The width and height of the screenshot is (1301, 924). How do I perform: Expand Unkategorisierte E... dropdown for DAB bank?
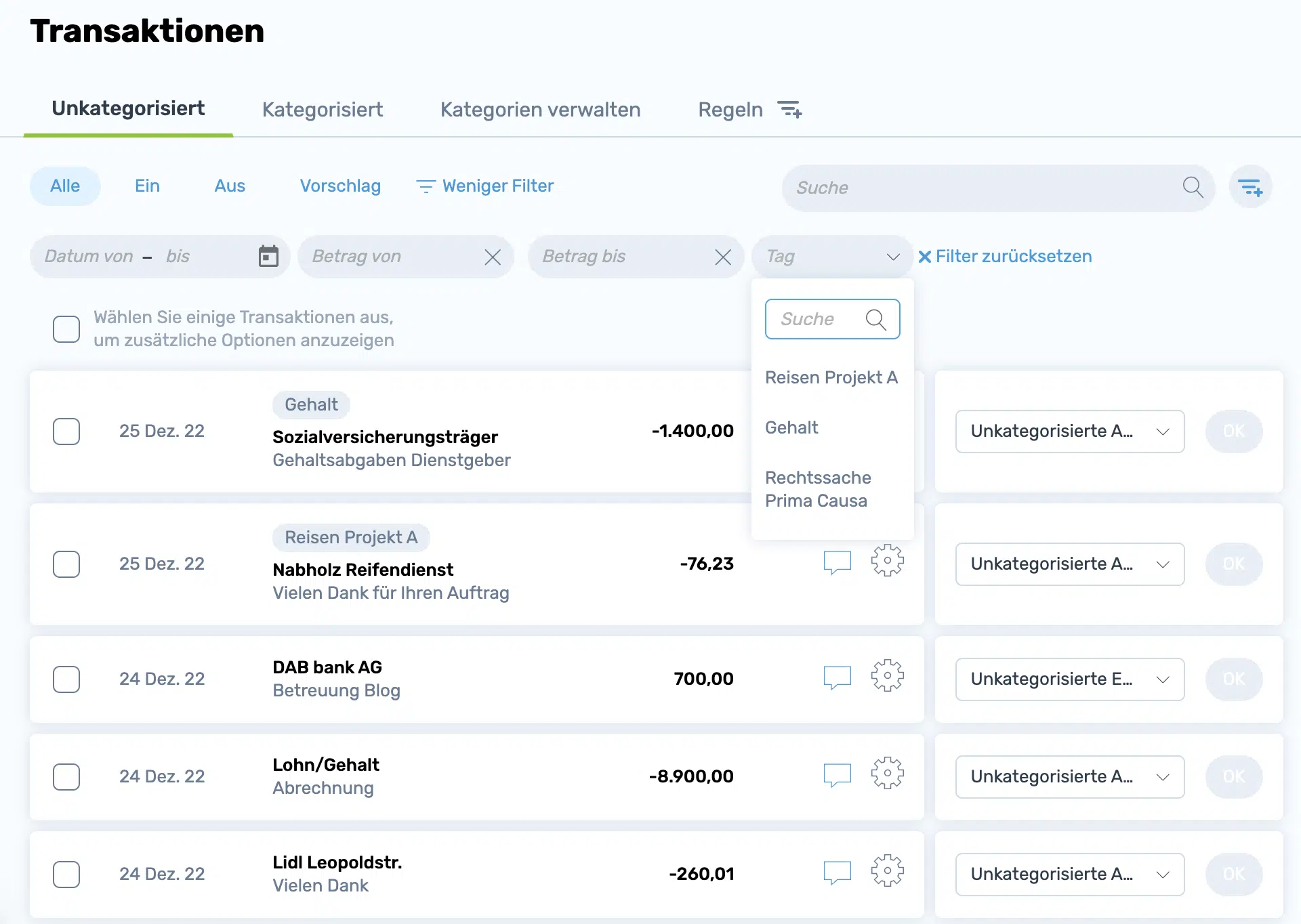[x=1069, y=679]
